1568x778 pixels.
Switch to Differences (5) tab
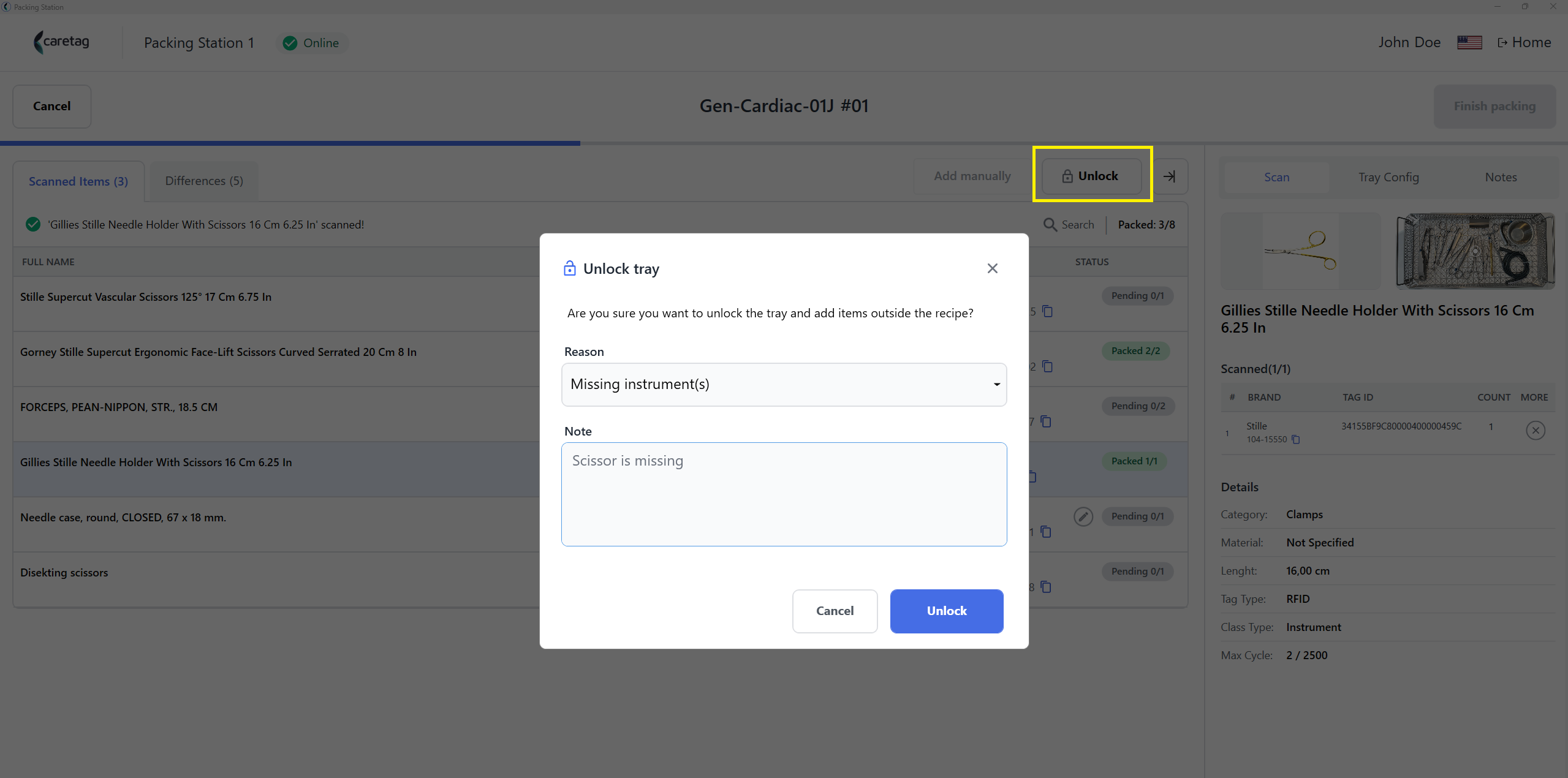click(x=204, y=181)
